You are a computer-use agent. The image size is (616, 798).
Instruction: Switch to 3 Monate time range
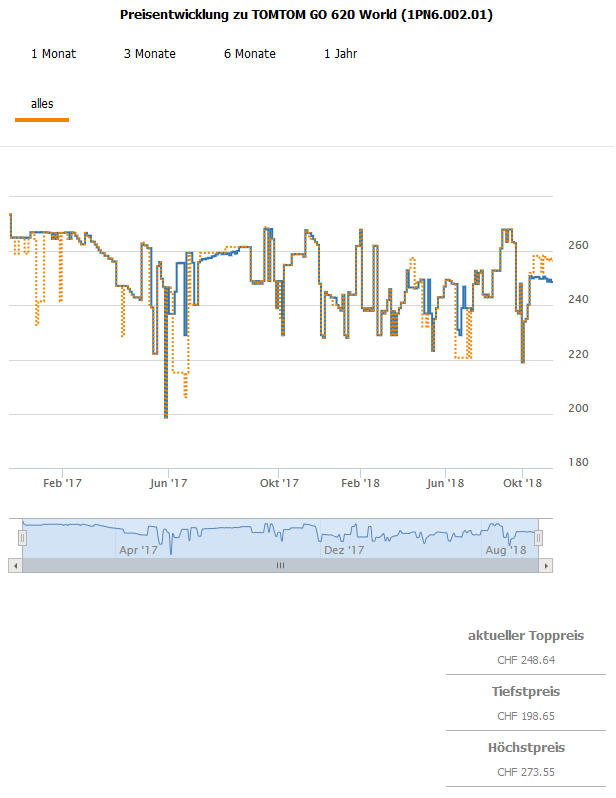tap(149, 54)
